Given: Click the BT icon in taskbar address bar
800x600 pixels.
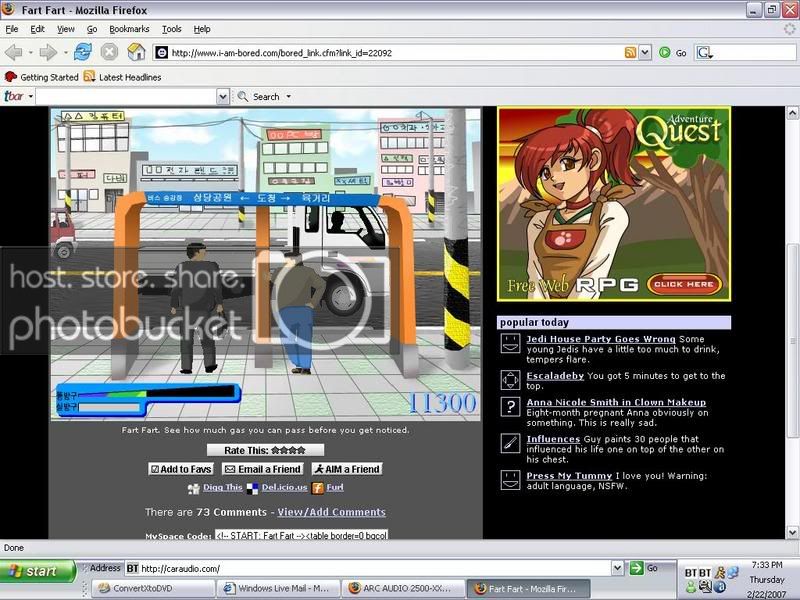Looking at the screenshot, I should [x=132, y=568].
